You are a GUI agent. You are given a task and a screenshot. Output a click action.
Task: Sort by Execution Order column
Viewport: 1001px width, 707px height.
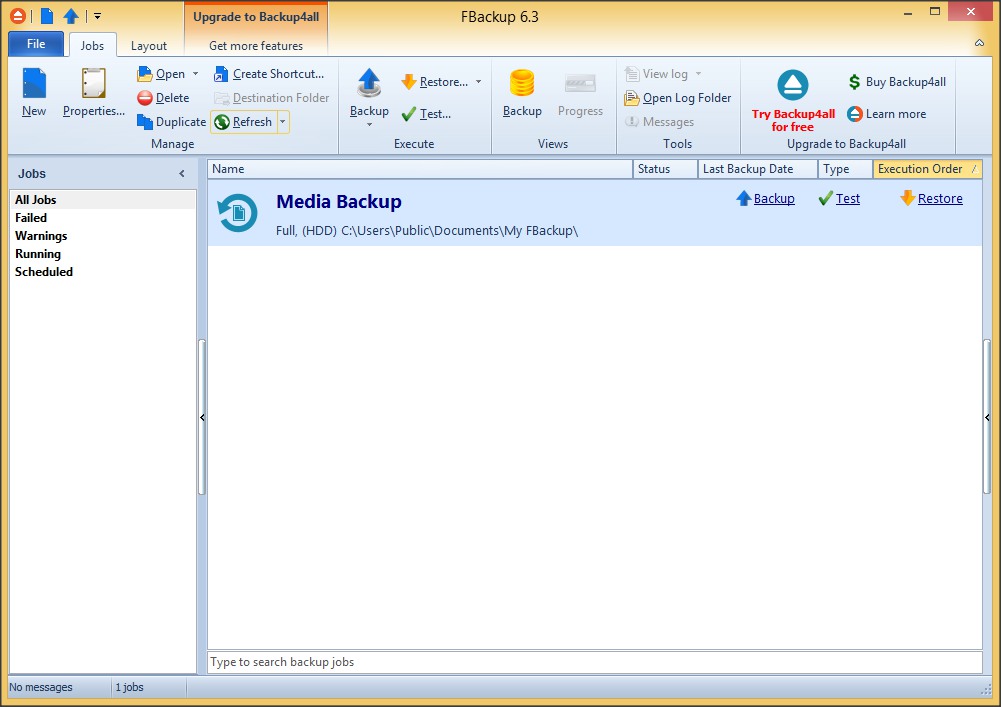click(x=928, y=169)
